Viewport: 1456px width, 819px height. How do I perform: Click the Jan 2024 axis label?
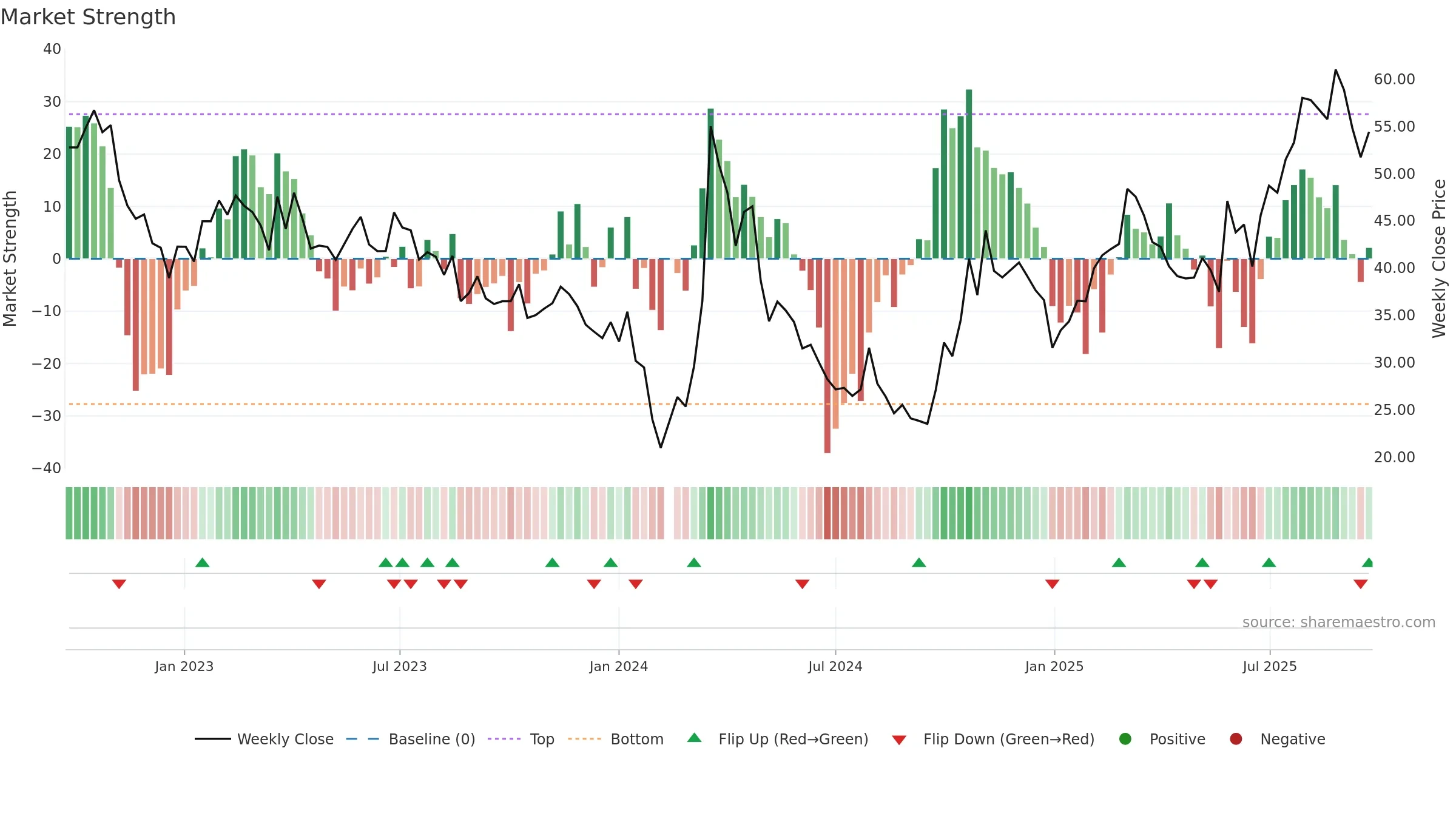619,667
